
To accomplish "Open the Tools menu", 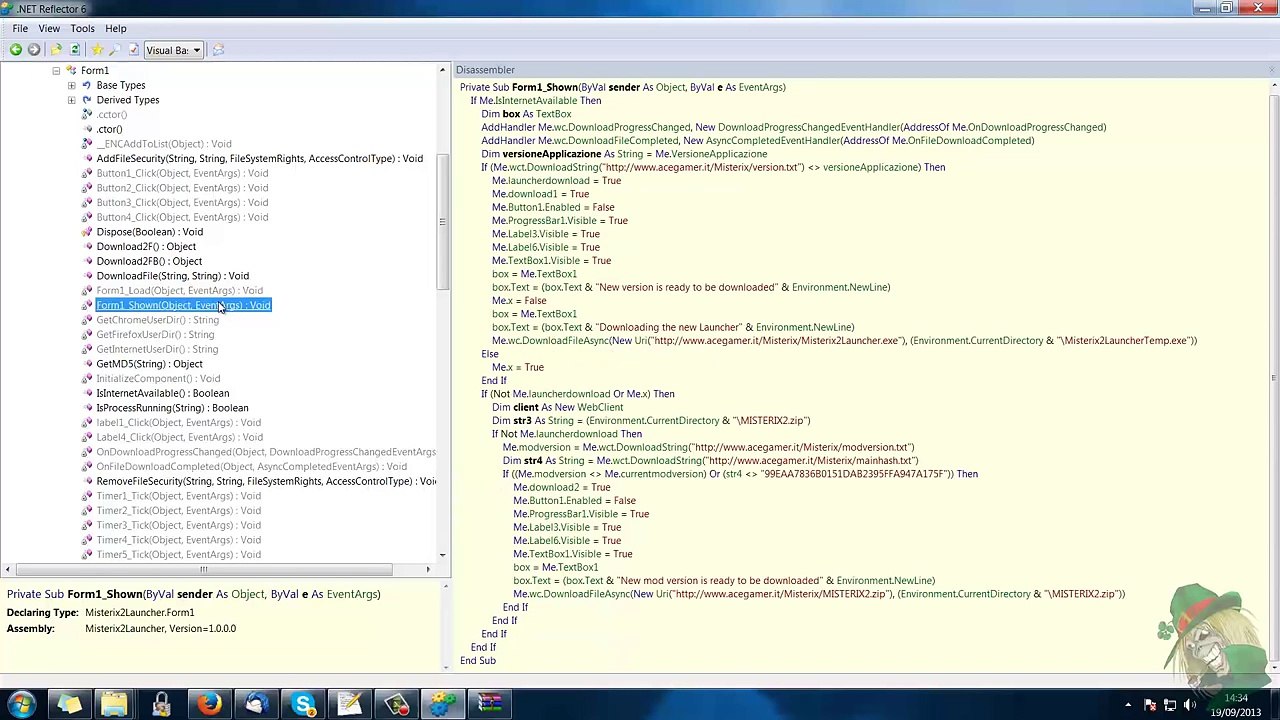I will 82,28.
